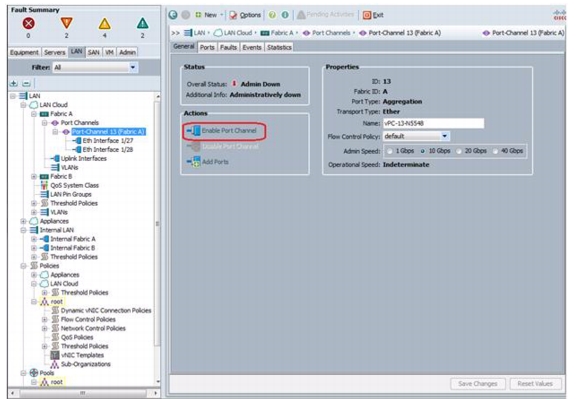This screenshot has width=576, height=399.
Task: Click the tree vertical scrollbar
Action: tap(158, 223)
